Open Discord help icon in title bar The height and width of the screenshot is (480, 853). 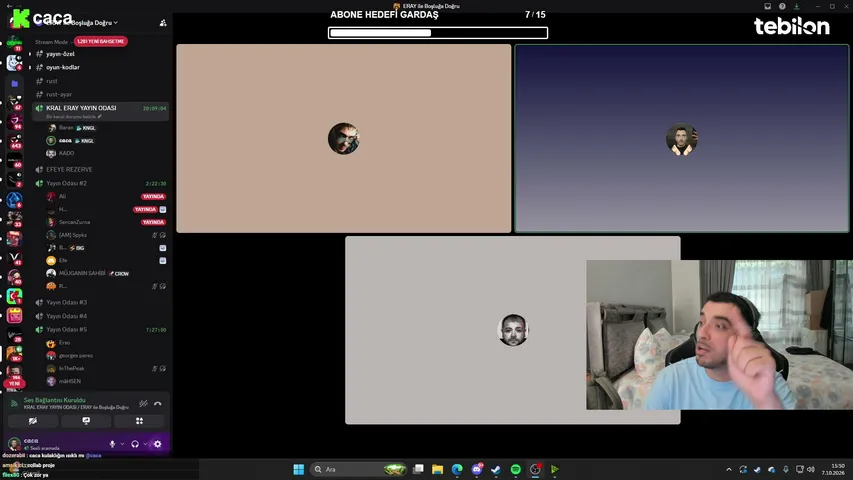point(782,6)
